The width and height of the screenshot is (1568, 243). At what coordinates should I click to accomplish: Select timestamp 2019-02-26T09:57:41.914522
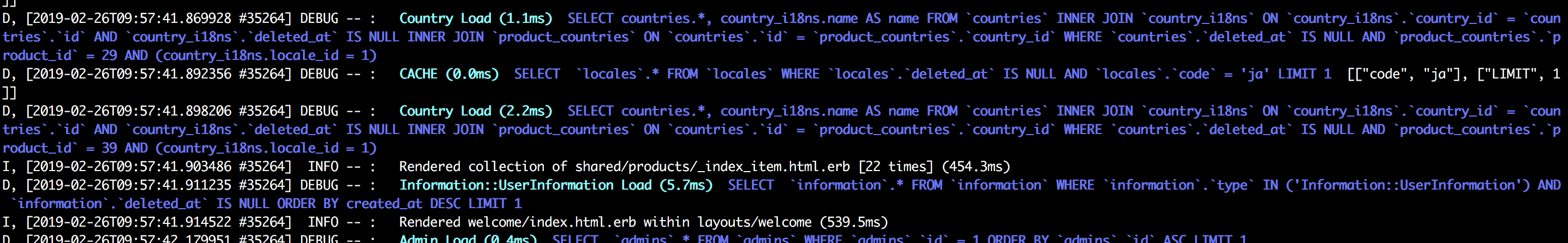pyautogui.click(x=132, y=222)
